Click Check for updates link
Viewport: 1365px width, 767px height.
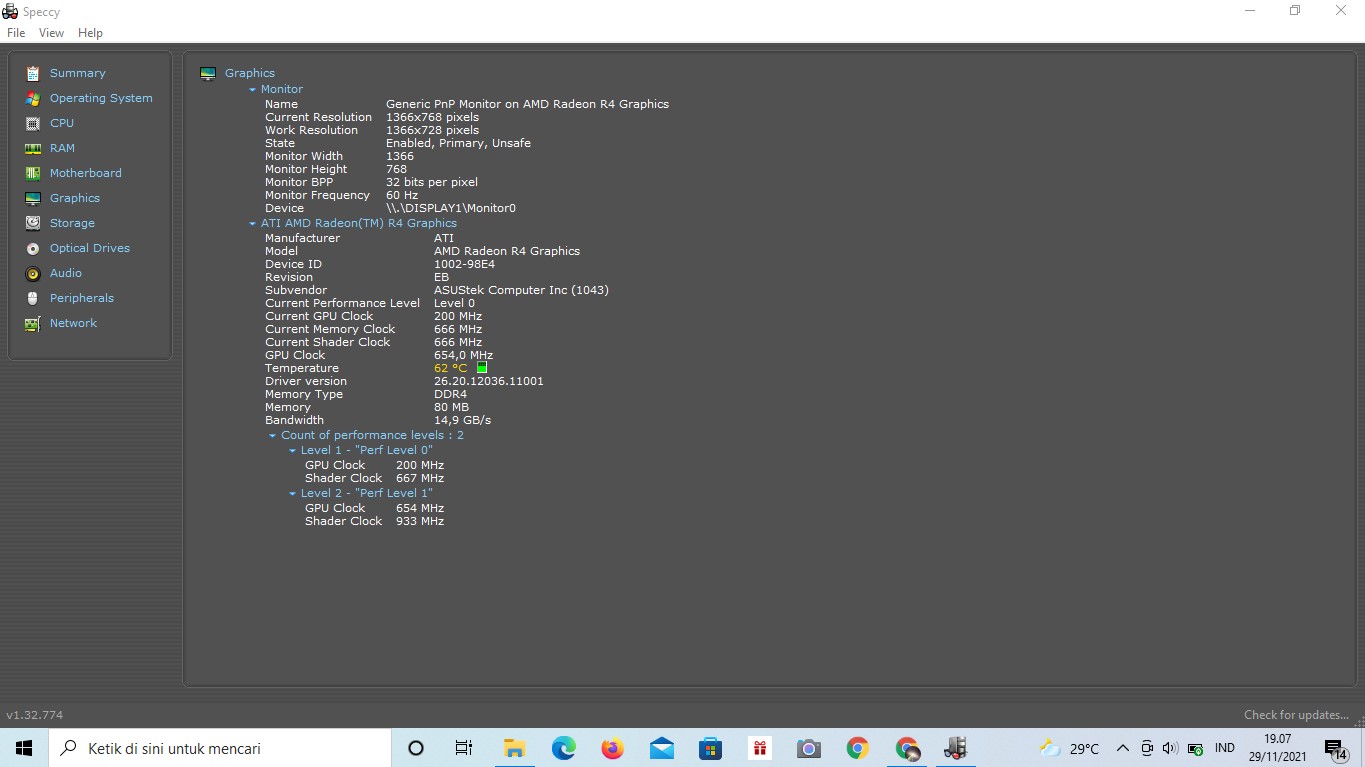(1296, 715)
